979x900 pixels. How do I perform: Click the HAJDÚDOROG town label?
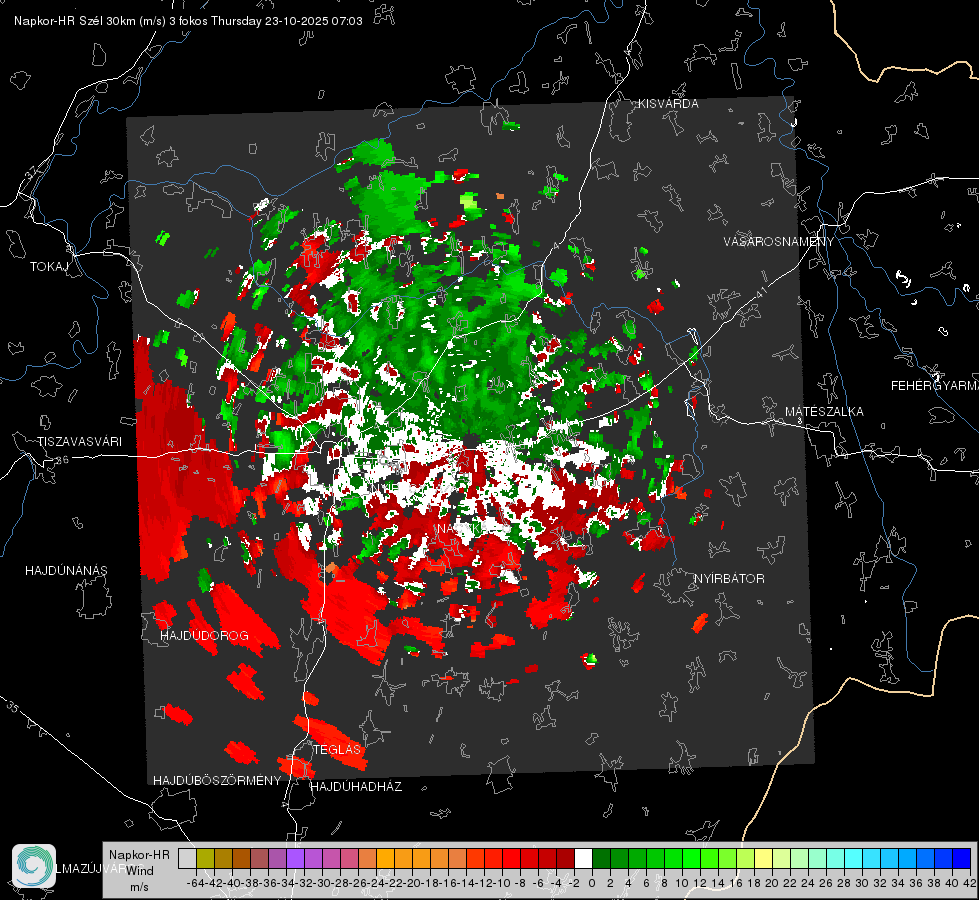pyautogui.click(x=204, y=635)
